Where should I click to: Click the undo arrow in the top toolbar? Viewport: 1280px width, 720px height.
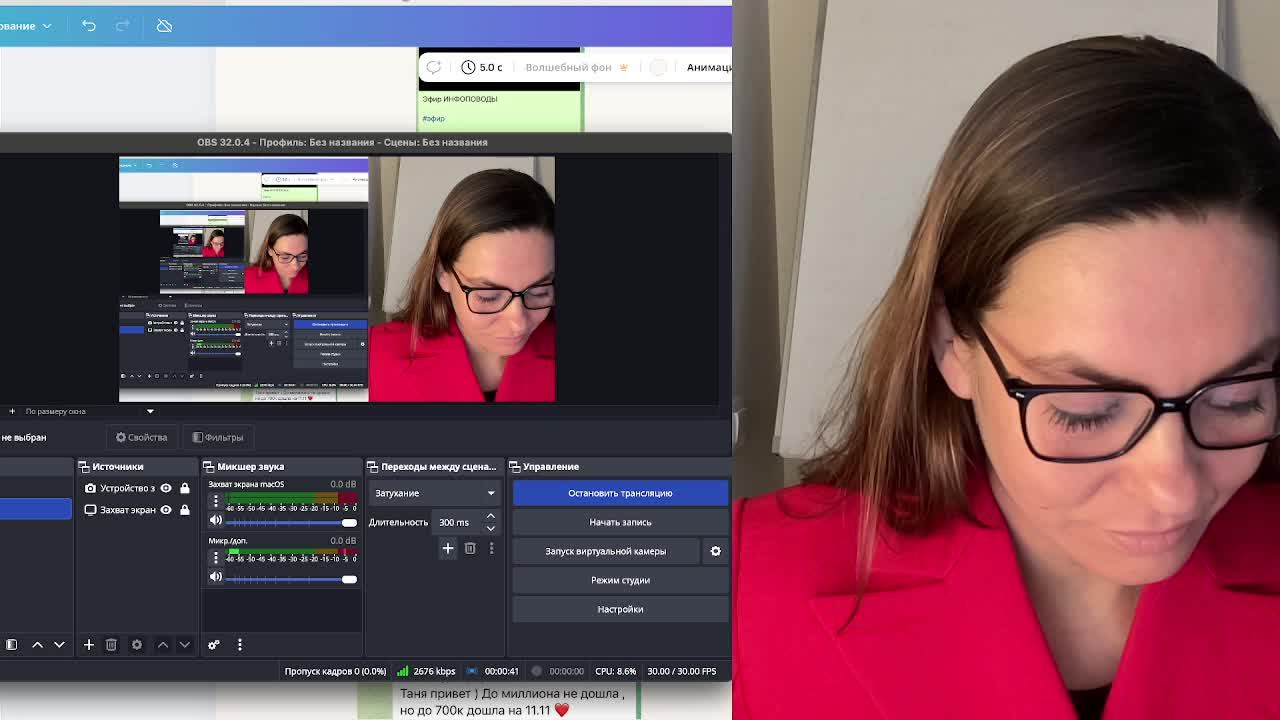89,25
